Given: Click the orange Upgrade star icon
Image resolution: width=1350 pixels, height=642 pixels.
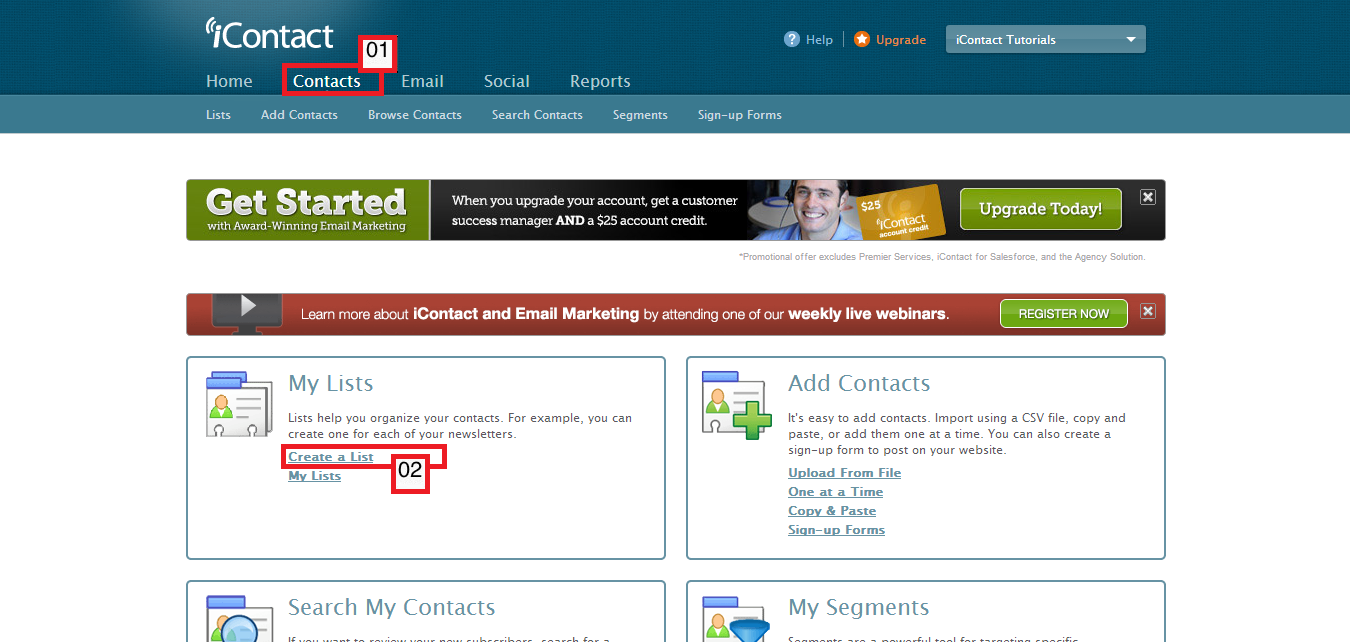Looking at the screenshot, I should tap(862, 39).
